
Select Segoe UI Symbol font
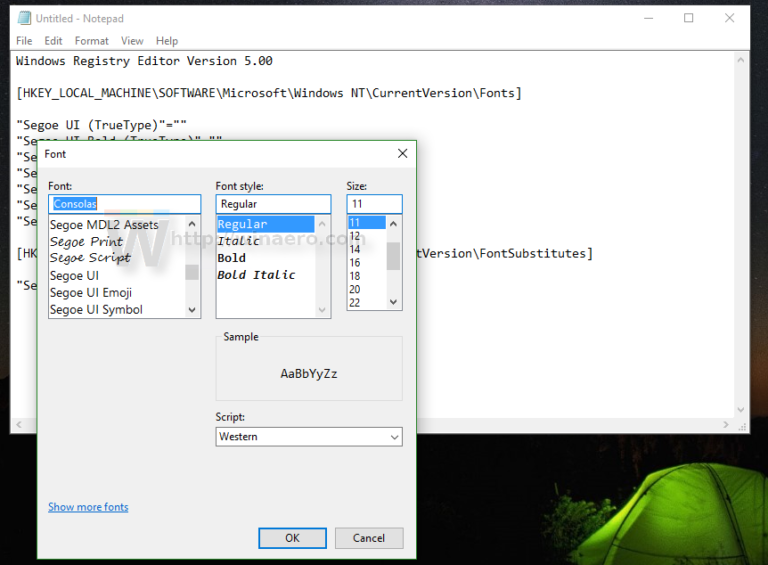tap(96, 310)
